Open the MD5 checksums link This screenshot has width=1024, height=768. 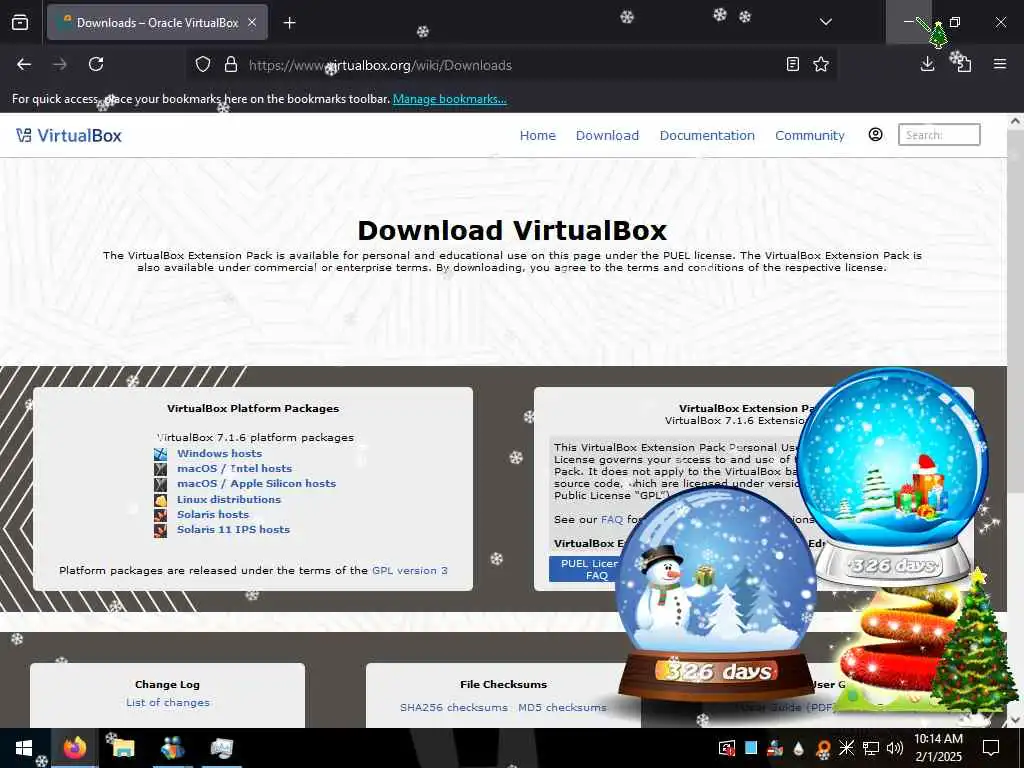tap(562, 707)
